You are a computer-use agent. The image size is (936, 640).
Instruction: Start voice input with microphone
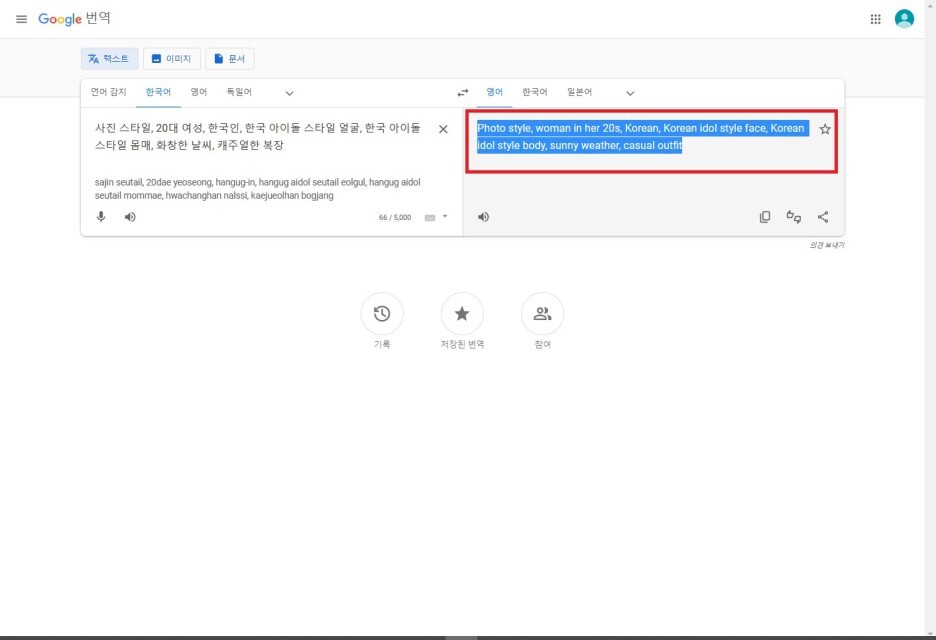[101, 217]
